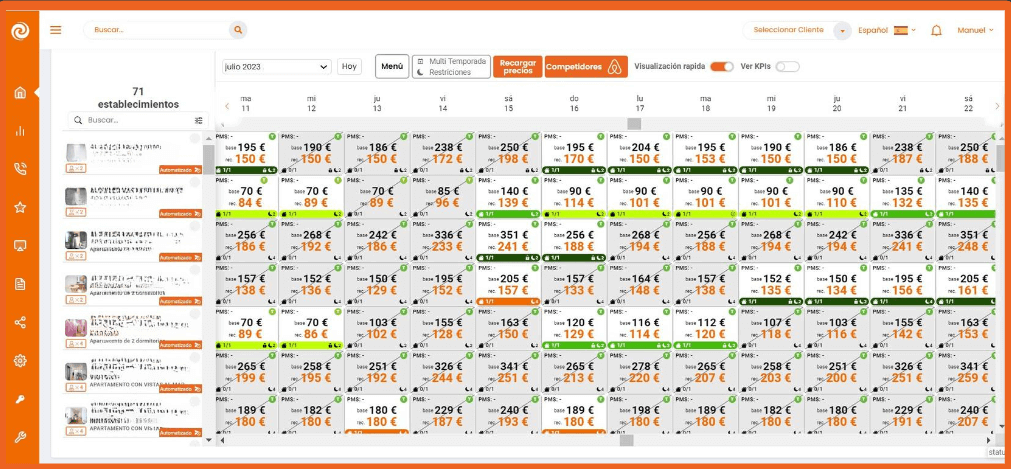This screenshot has height=469, width=1011.
Task: Click the phone icon in the sidebar
Action: pos(20,169)
